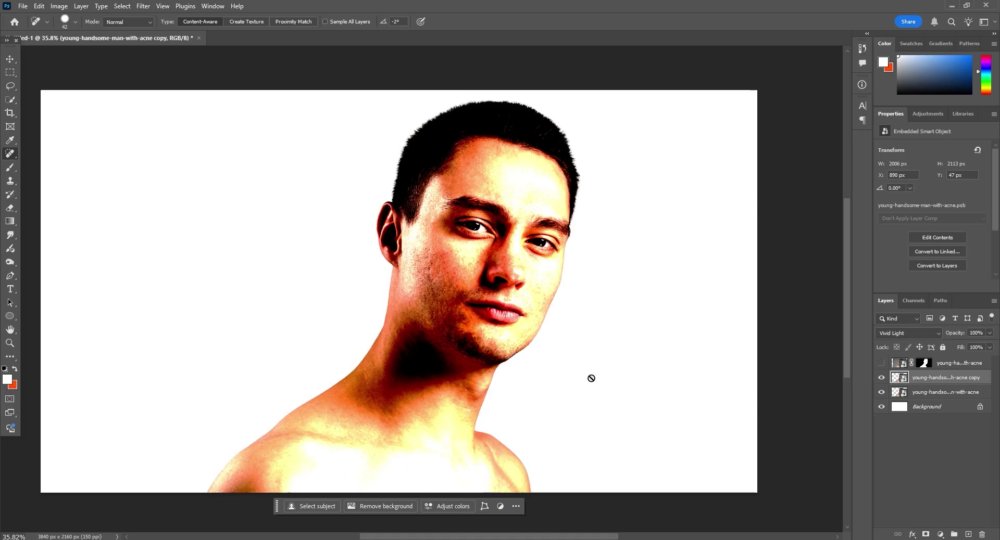The image size is (1000, 540).
Task: Select the Clone Stamp tool
Action: click(10, 180)
